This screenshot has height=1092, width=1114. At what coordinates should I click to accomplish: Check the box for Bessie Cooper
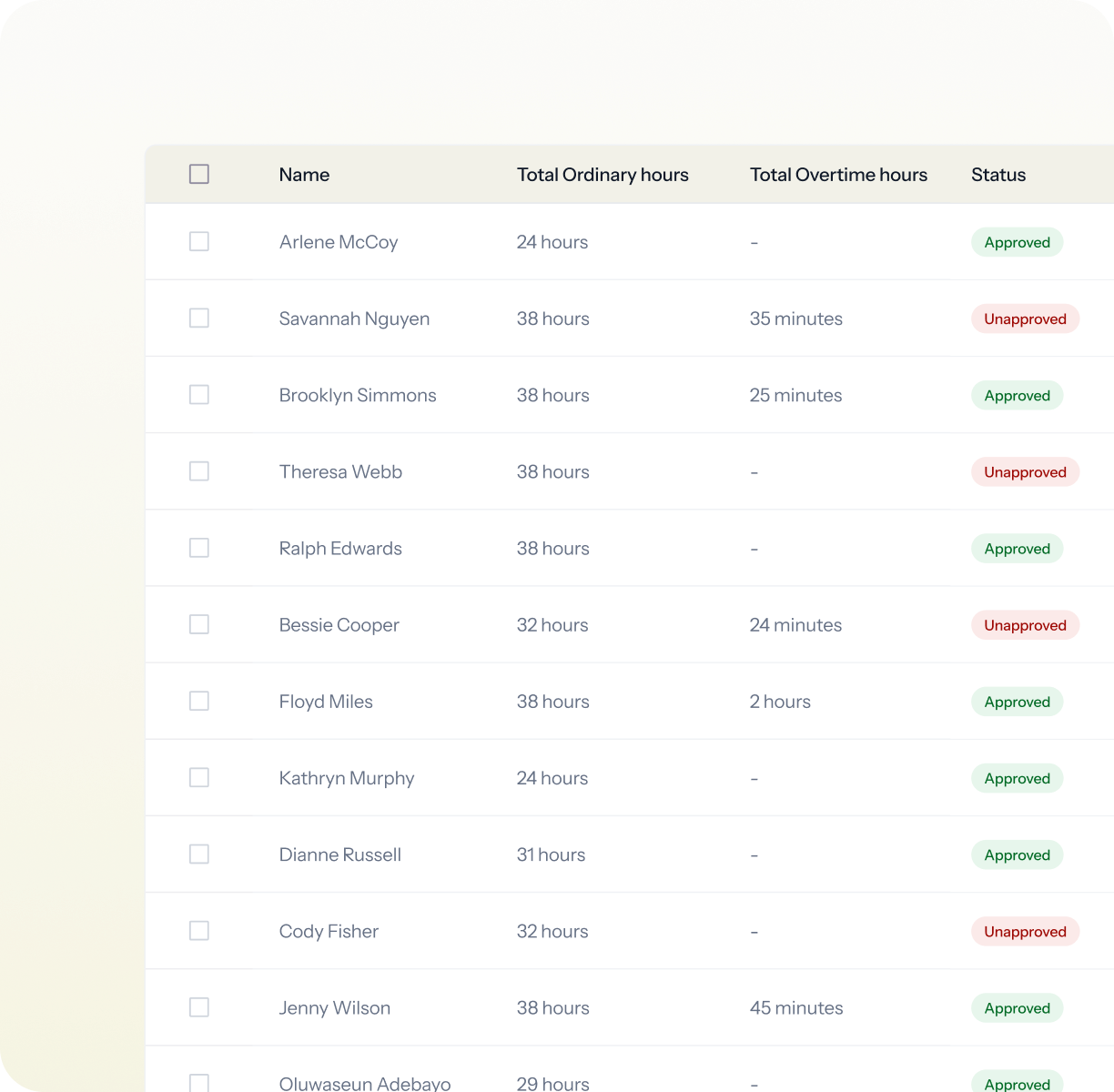(199, 624)
